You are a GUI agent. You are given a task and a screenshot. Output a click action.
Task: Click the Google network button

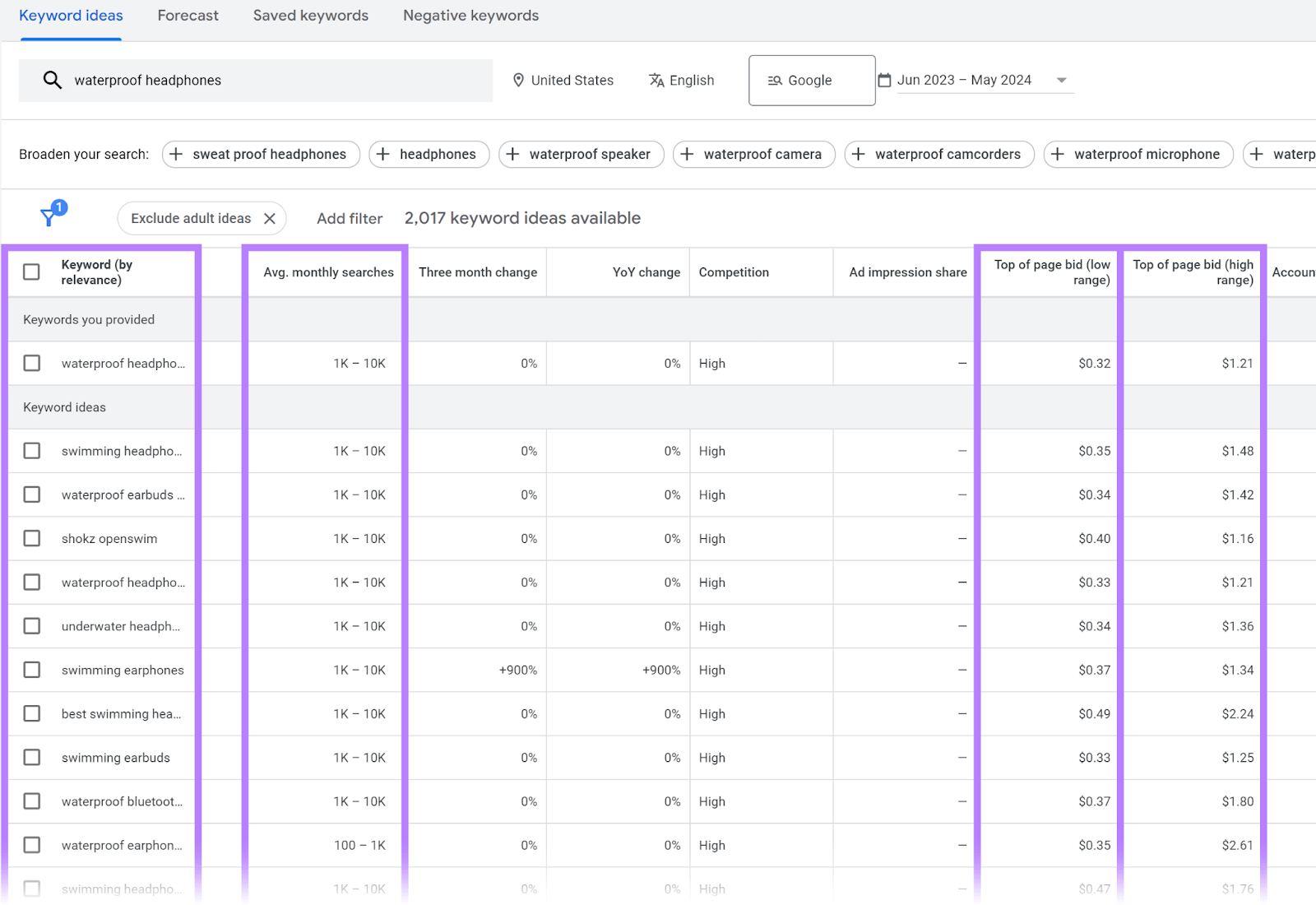pos(812,81)
